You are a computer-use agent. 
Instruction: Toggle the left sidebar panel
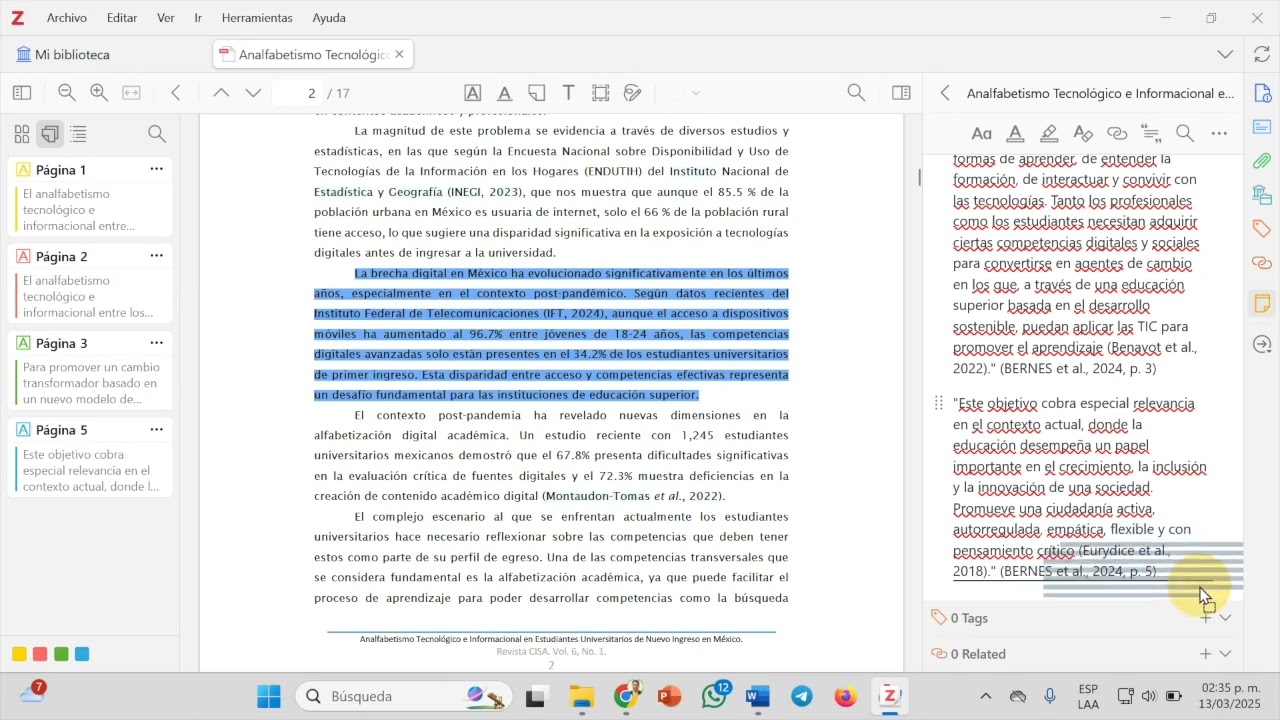[x=22, y=93]
